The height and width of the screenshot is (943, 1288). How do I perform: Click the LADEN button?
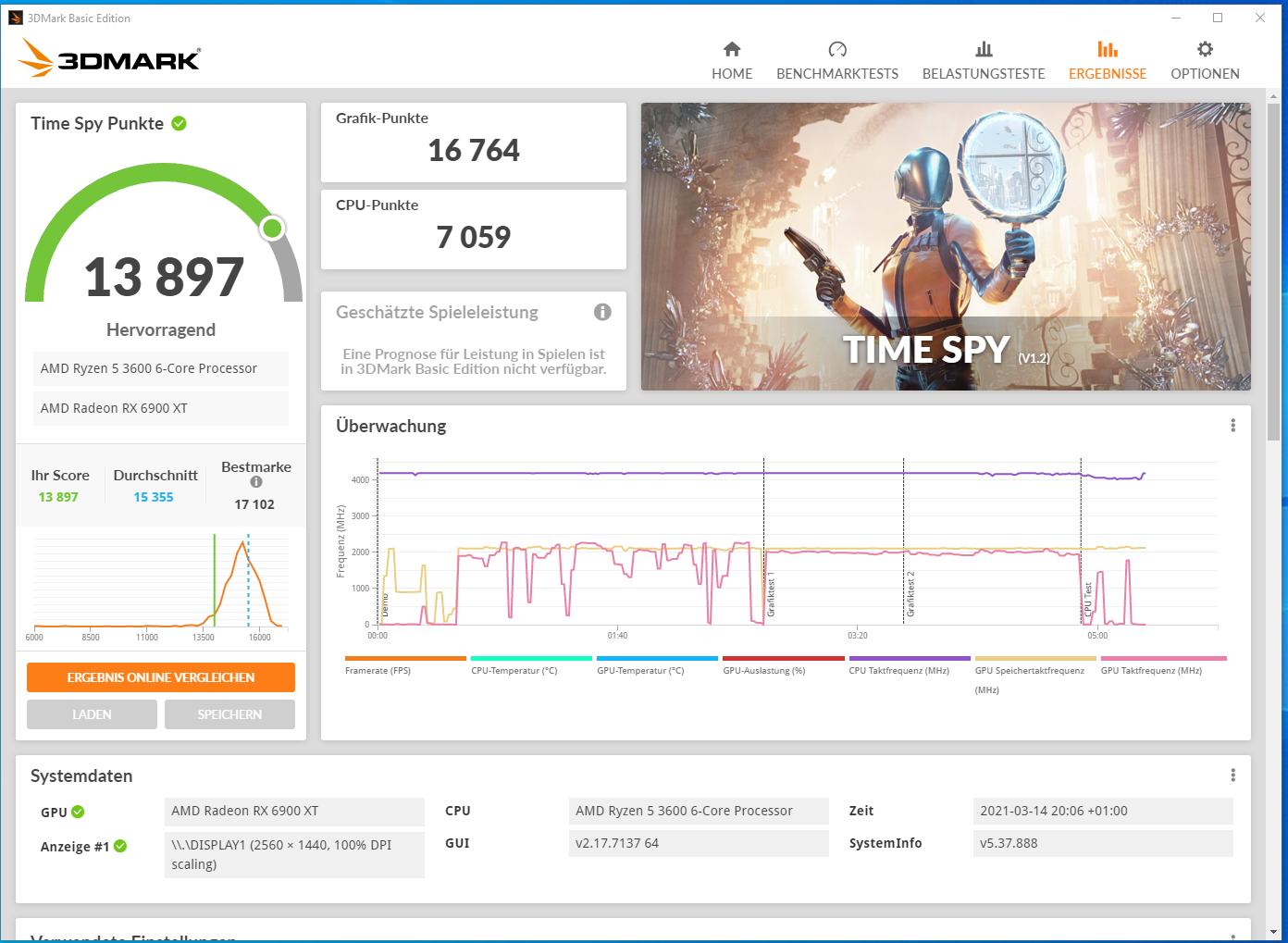click(92, 714)
